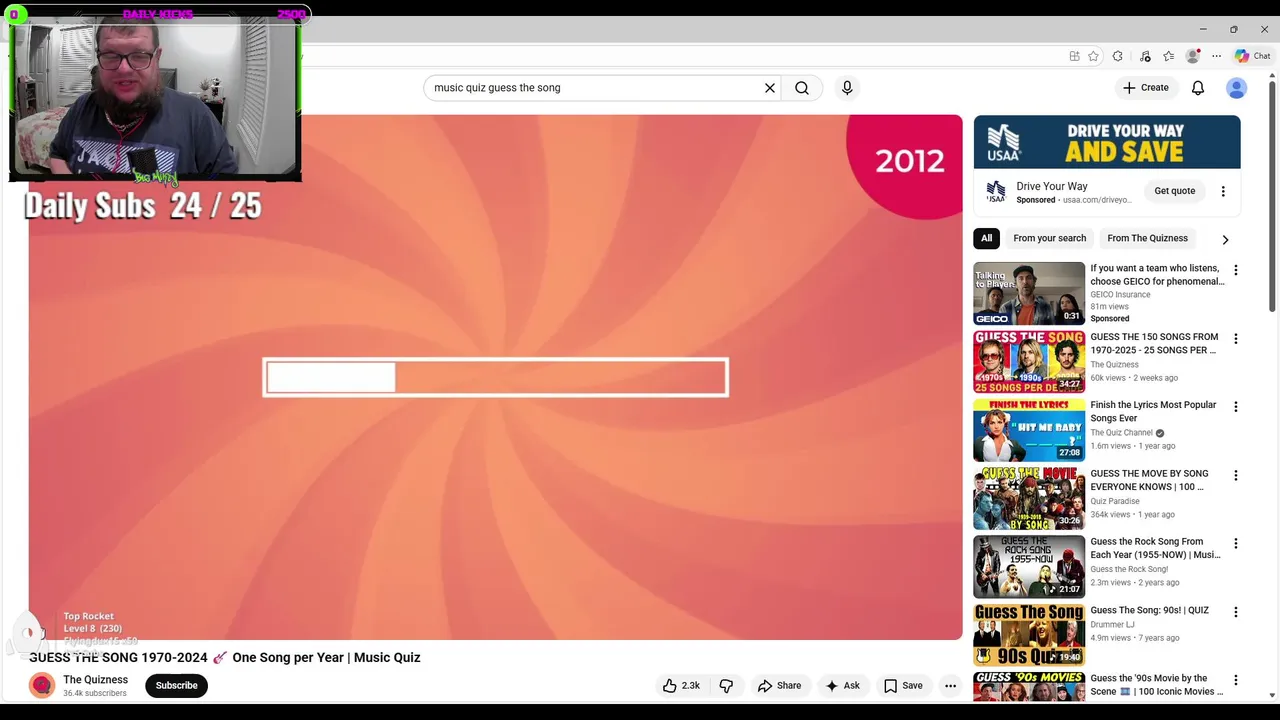Open the 25 Songs Per Decade thumbnail
This screenshot has height=720, width=1280.
(x=1029, y=362)
